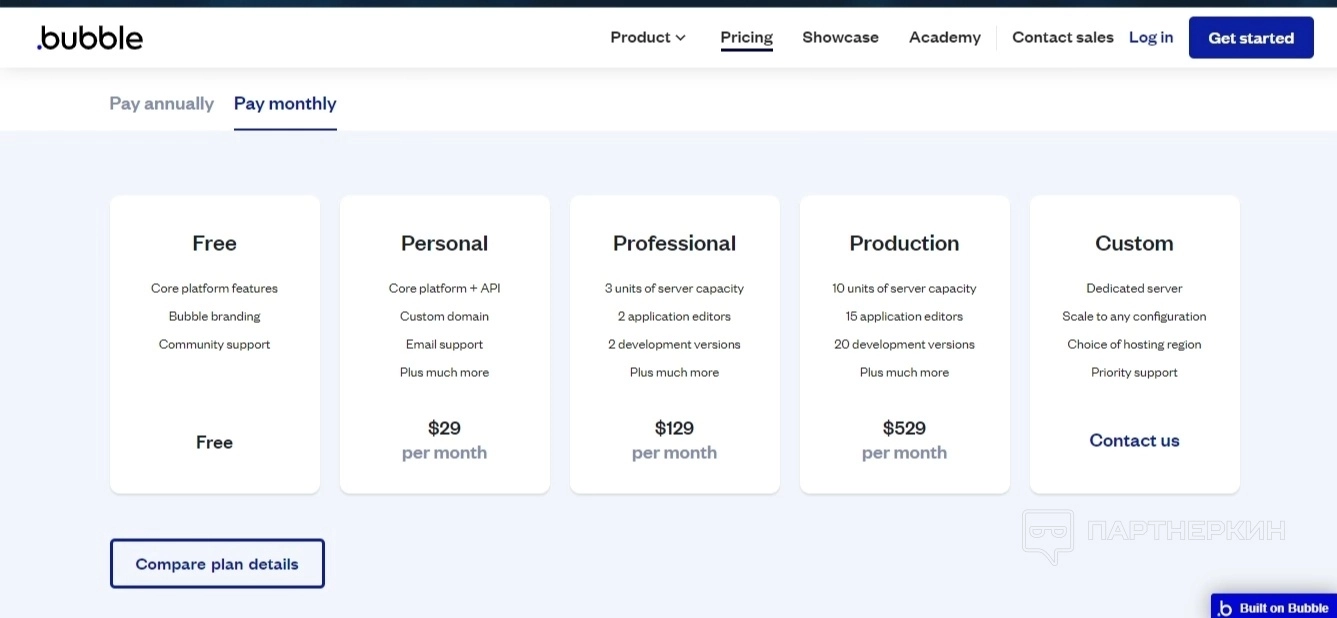Click the $29 per month price
Image resolution: width=1337 pixels, height=618 pixels.
pyautogui.click(x=444, y=440)
